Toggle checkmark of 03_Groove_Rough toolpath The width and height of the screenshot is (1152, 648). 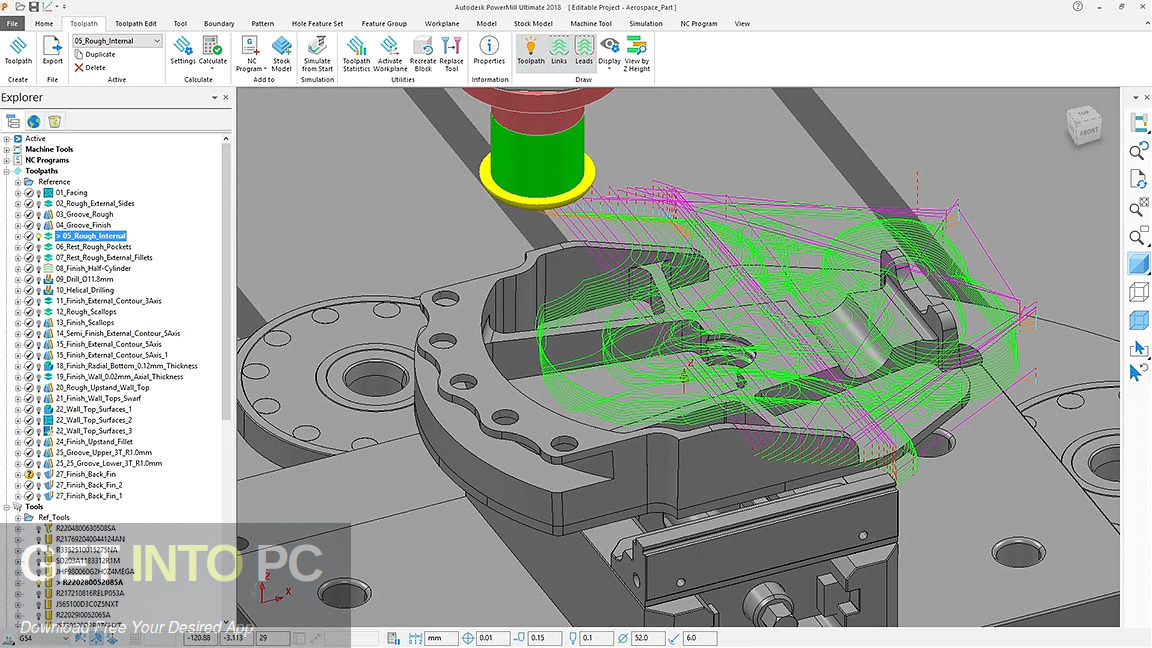[29, 215]
